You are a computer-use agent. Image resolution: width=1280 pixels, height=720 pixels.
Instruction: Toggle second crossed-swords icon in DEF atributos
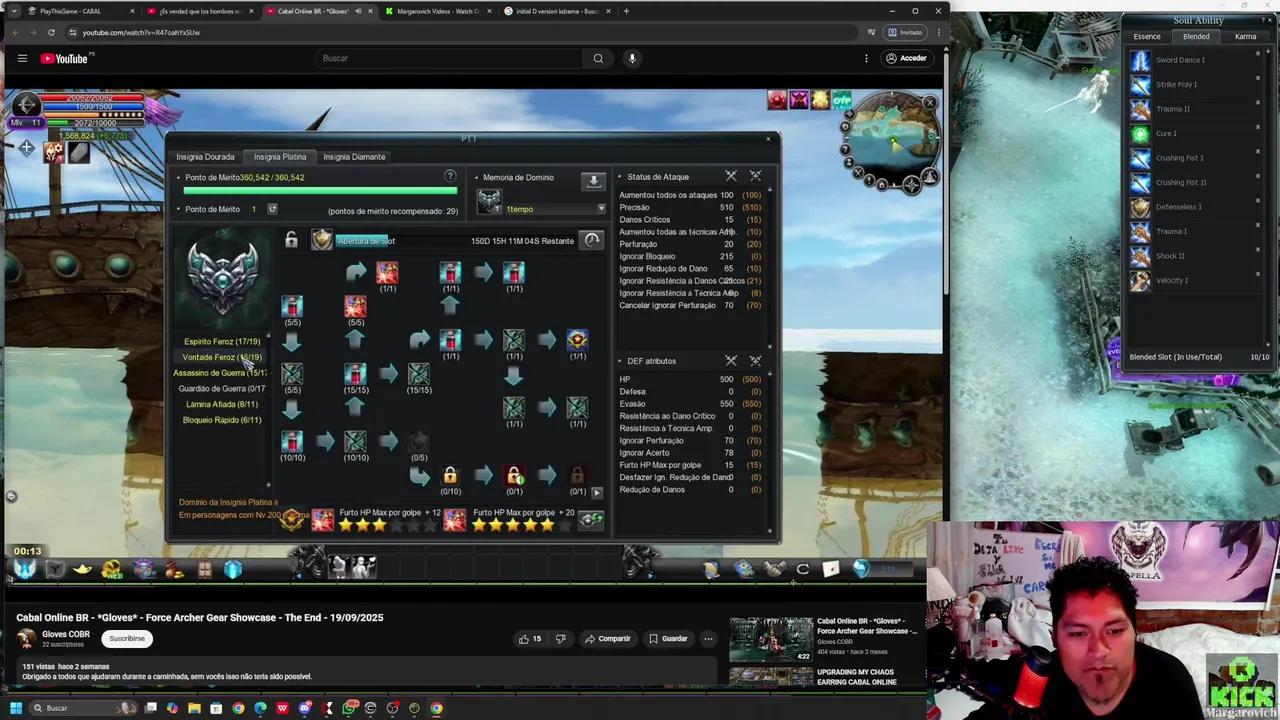pos(755,360)
